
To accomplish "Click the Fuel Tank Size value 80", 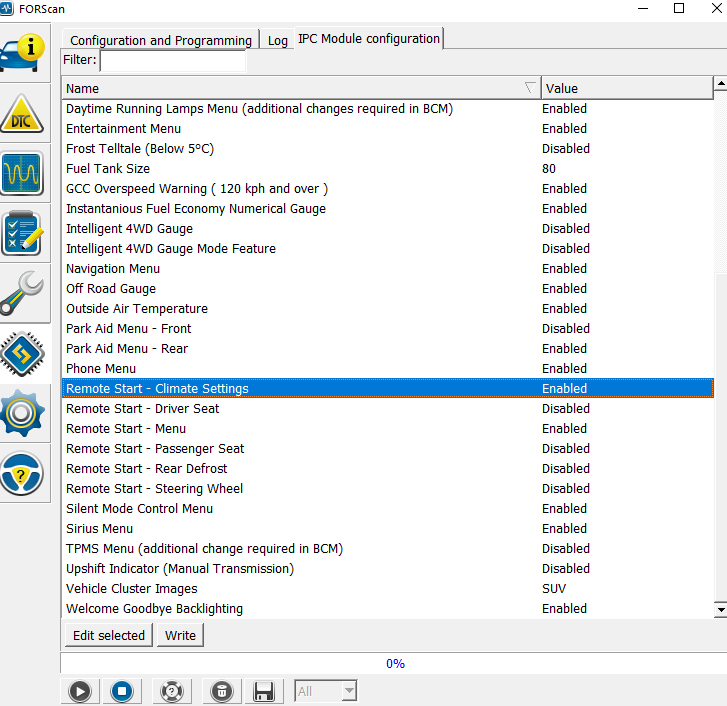I will [549, 168].
